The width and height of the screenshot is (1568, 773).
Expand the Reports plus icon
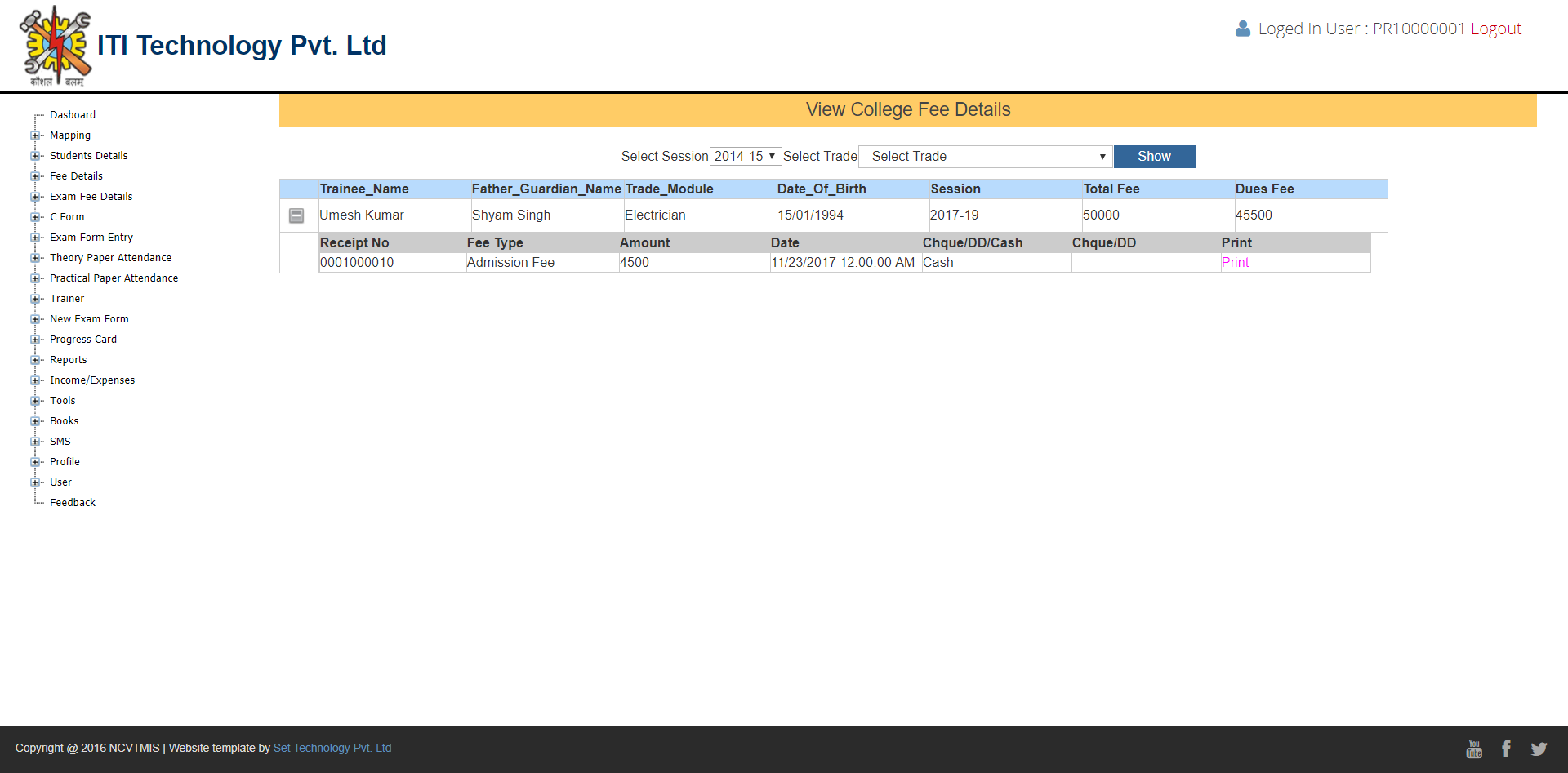(35, 360)
